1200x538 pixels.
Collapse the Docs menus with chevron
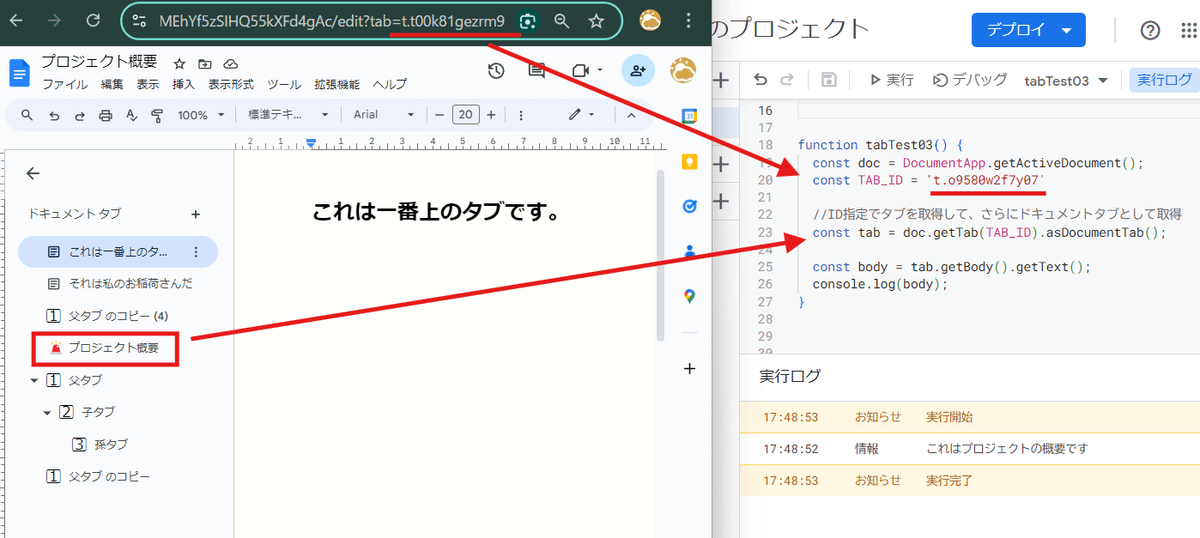coord(631,115)
